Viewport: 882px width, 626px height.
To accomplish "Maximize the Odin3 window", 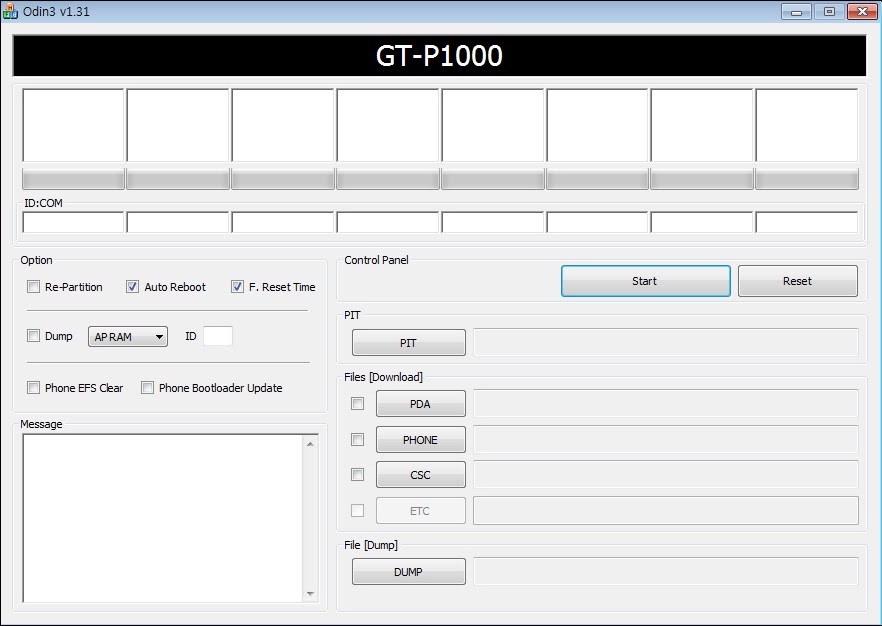I will coord(829,11).
